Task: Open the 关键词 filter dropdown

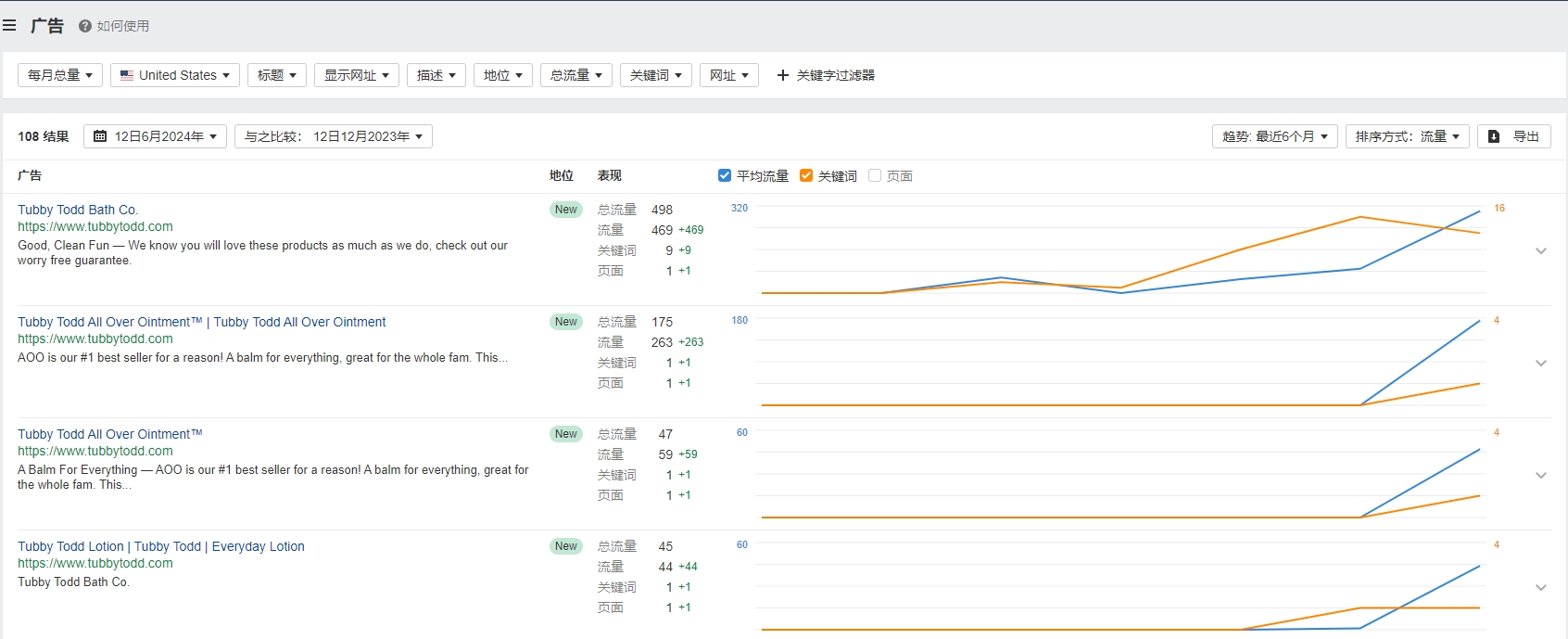Action: [x=656, y=75]
